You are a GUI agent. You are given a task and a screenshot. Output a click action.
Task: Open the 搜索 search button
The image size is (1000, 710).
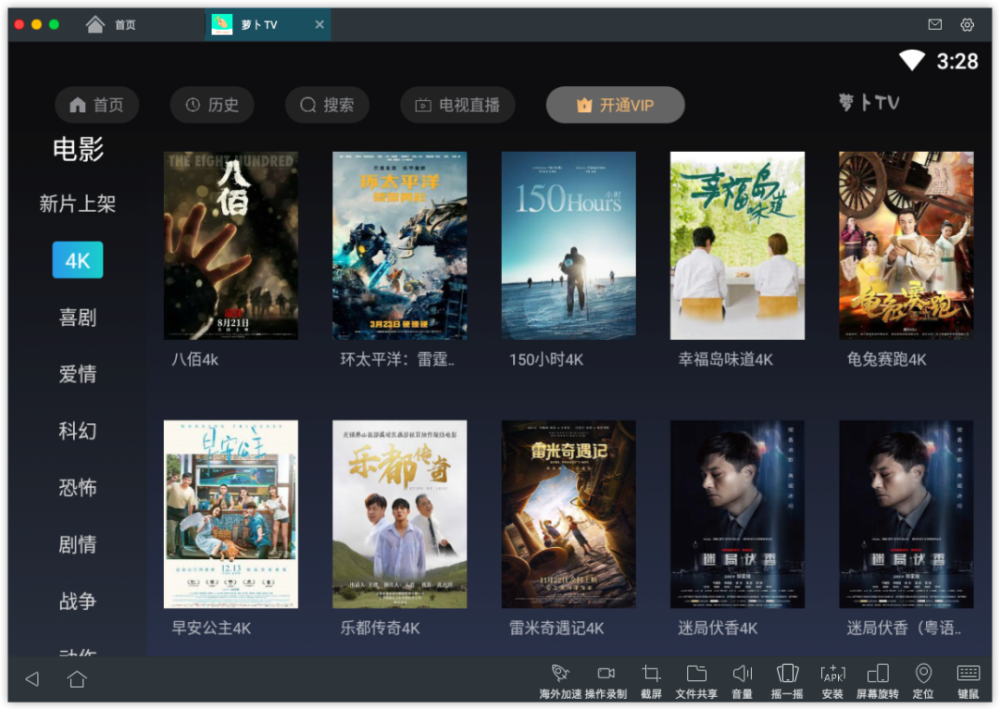[x=327, y=105]
